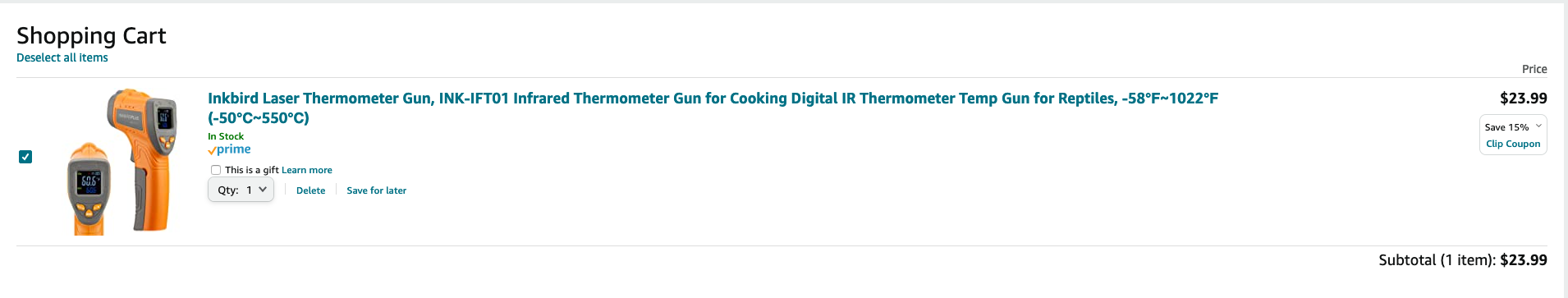Uncheck the Inkbird thermometer item selection checkbox
The height and width of the screenshot is (298, 1568).
(x=25, y=157)
